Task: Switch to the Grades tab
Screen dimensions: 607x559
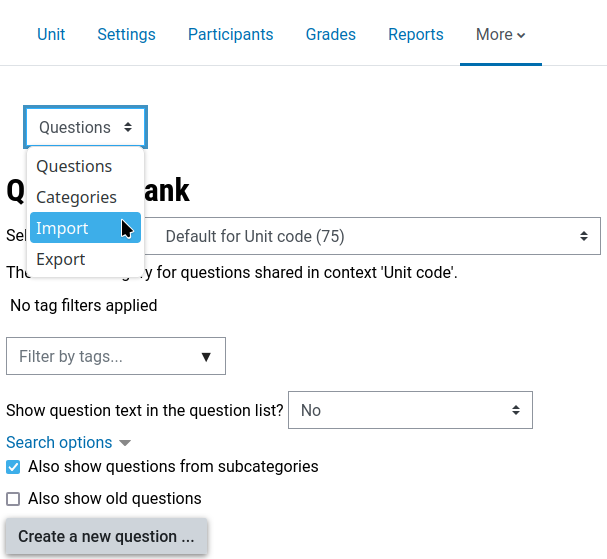Action: 331,34
